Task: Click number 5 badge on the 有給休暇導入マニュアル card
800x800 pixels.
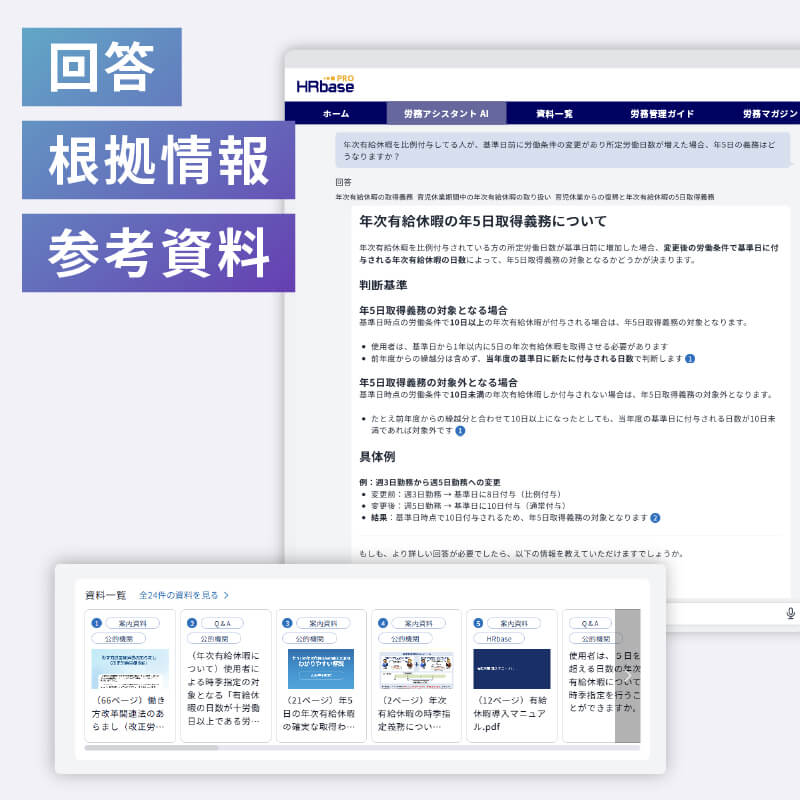Action: coord(478,622)
